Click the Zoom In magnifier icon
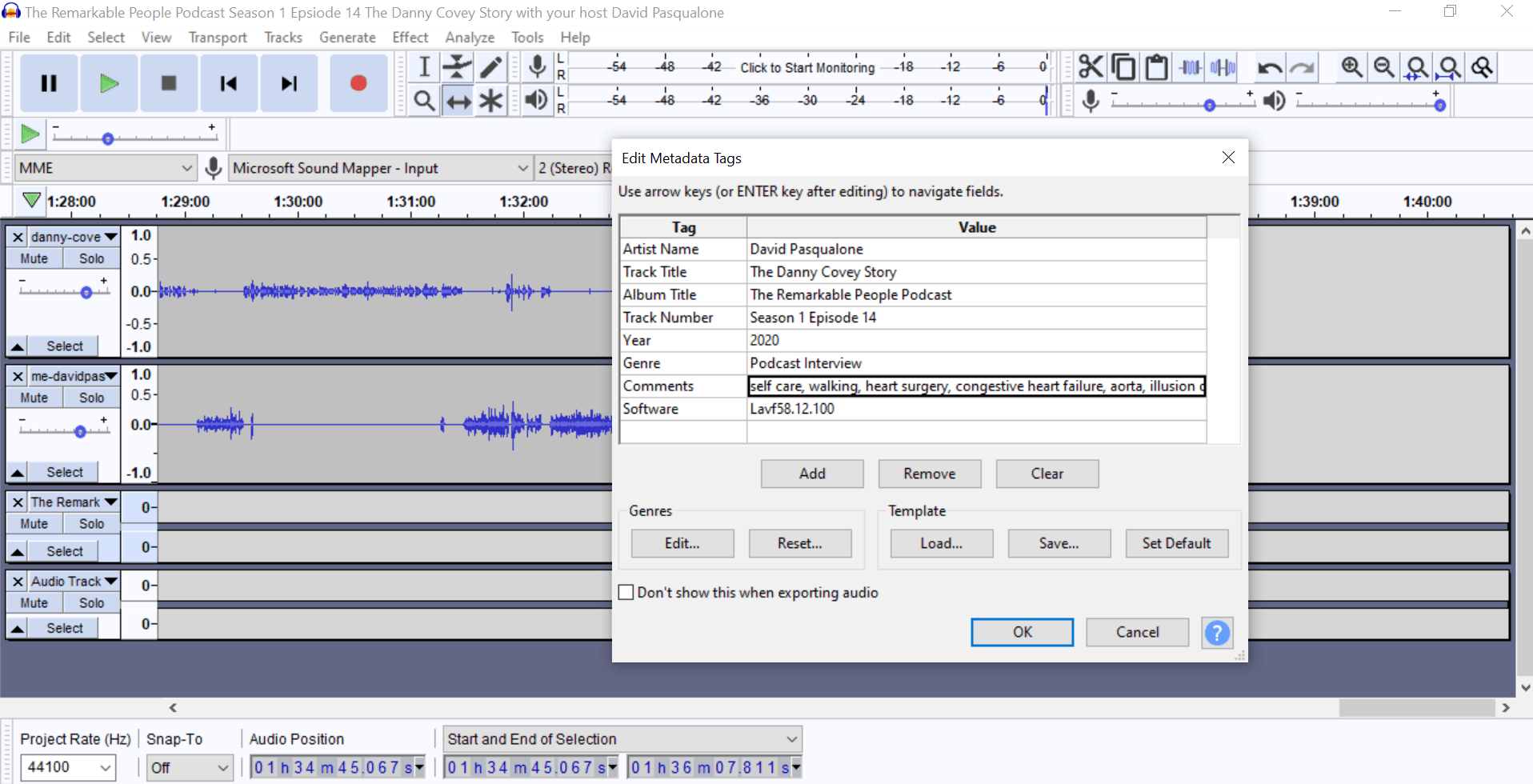 (x=1351, y=67)
